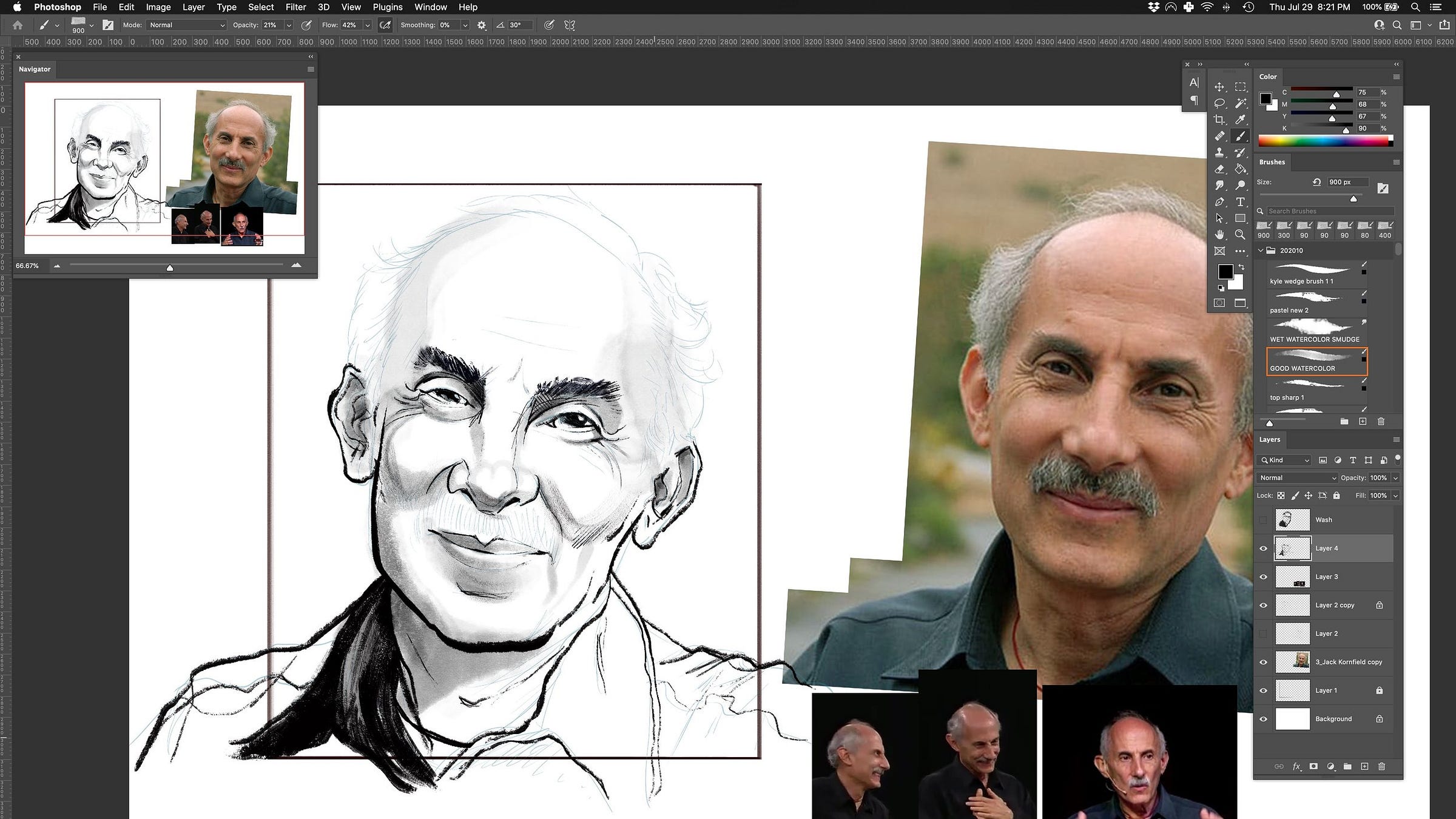Image resolution: width=1456 pixels, height=819 pixels.
Task: Select the Eyedropper tool
Action: (x=1241, y=120)
